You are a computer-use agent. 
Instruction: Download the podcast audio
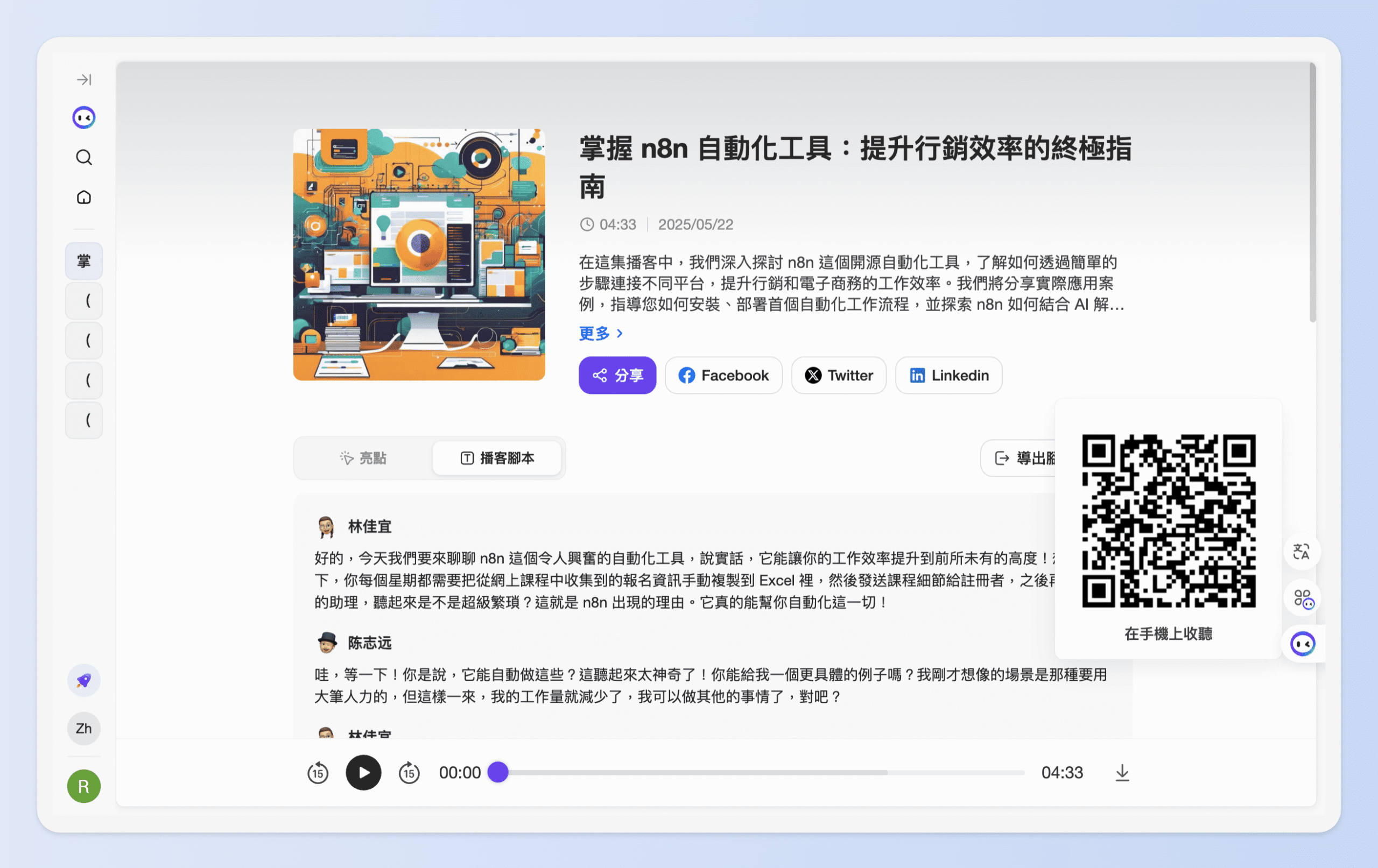point(1123,773)
